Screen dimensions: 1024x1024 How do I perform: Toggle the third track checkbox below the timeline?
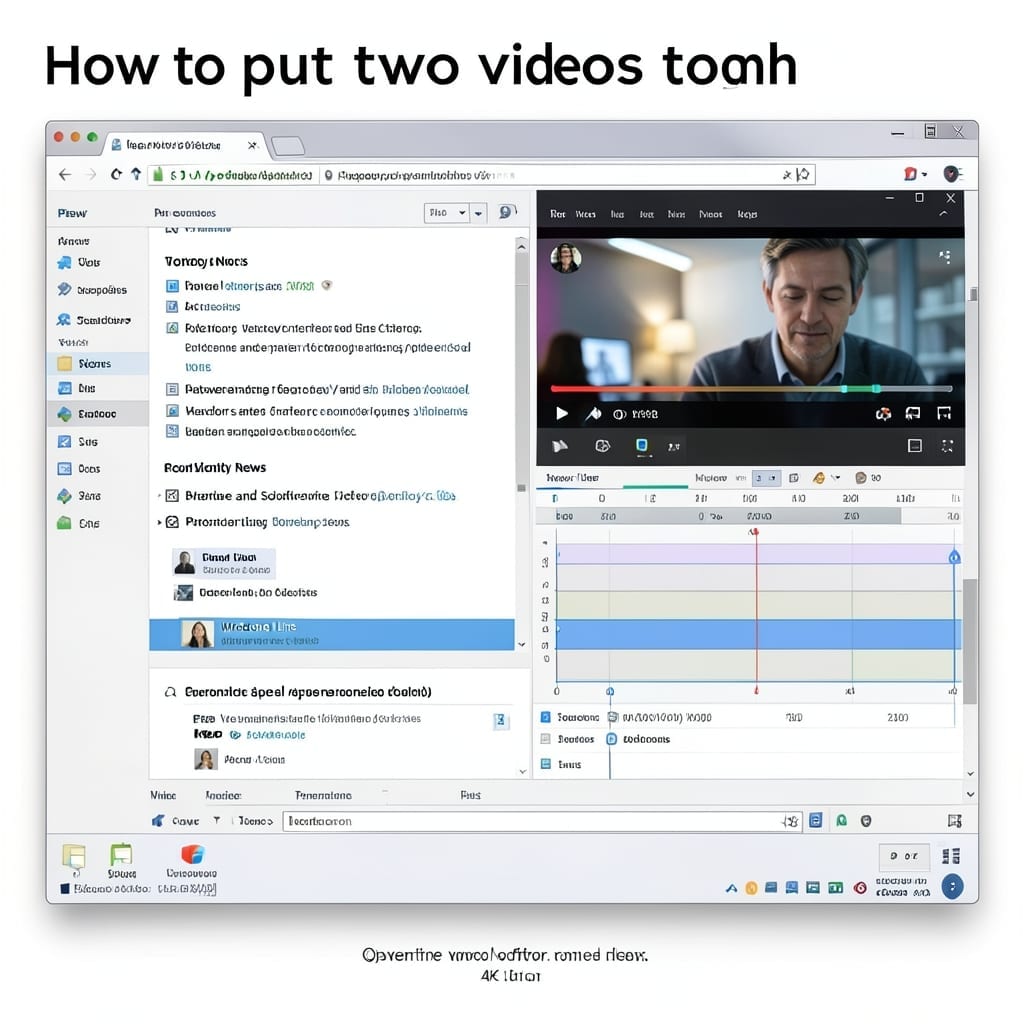[546, 763]
